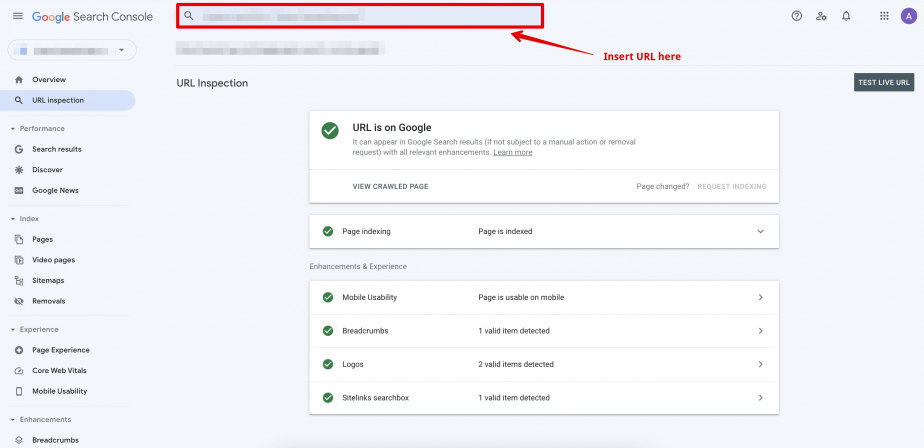Click the URL inspection magnifier icon
Image resolution: width=924 pixels, height=448 pixels.
[19, 100]
